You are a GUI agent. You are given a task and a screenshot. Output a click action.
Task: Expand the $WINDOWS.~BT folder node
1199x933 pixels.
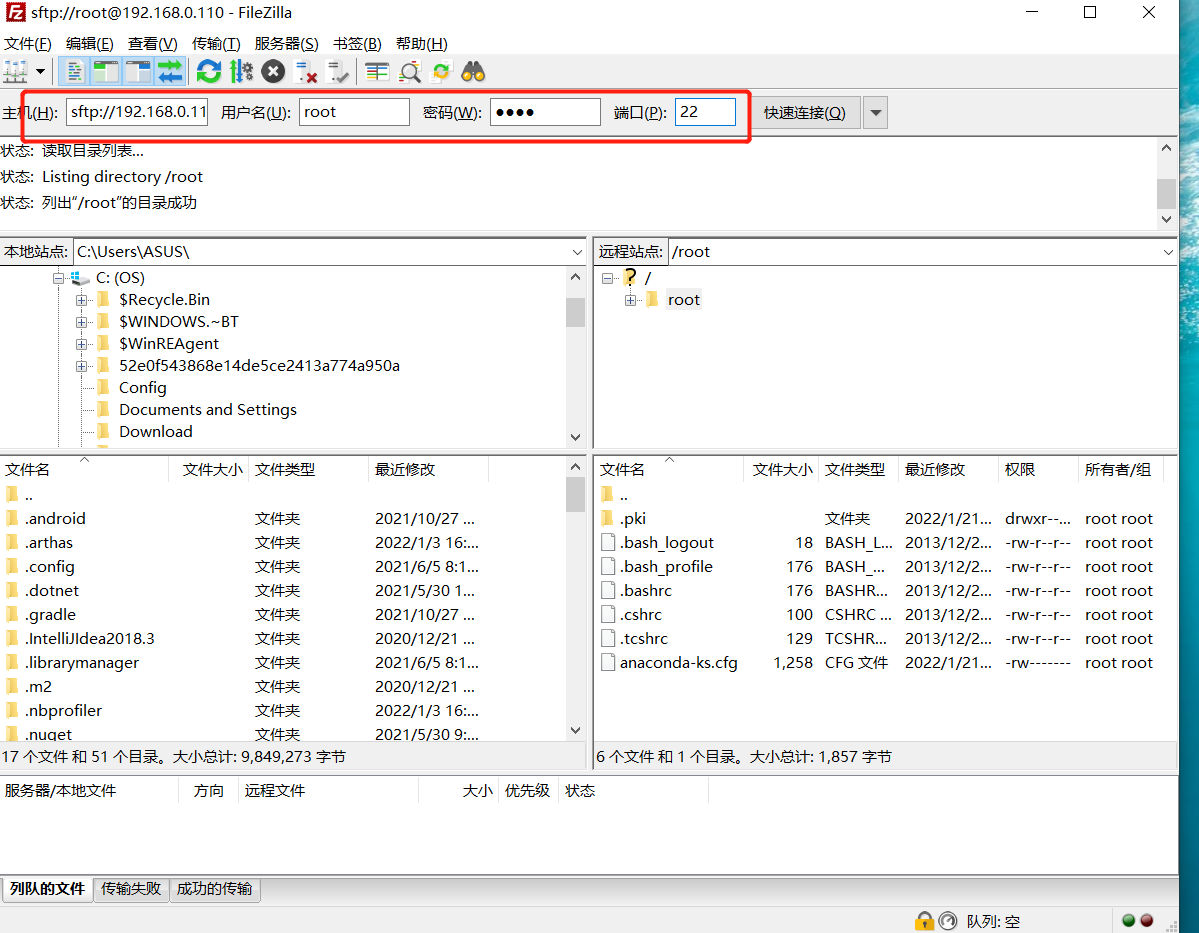(82, 323)
